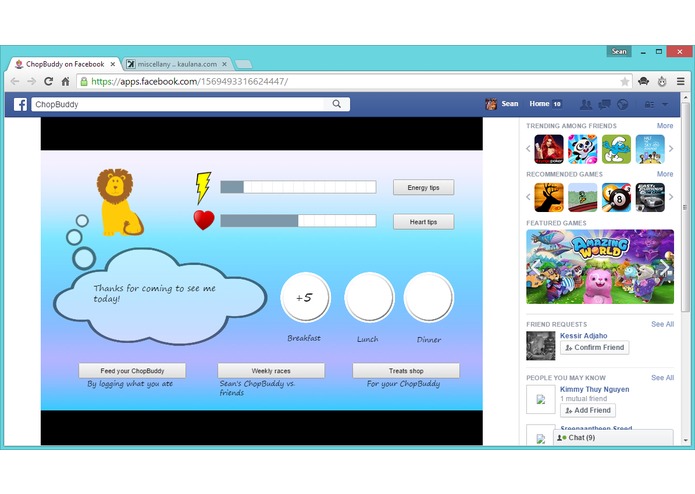Click the lion ChopBuddy character
The height and width of the screenshot is (494, 695).
coord(120,202)
